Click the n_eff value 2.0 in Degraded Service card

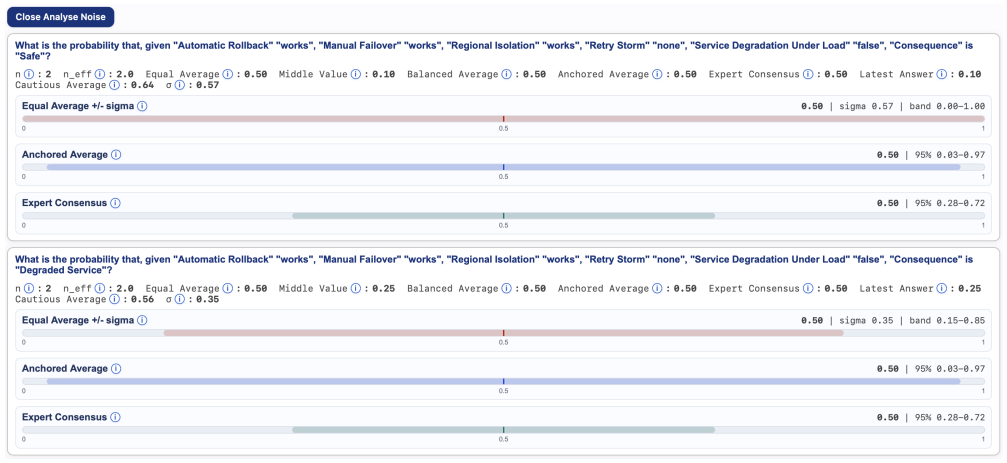[125, 289]
